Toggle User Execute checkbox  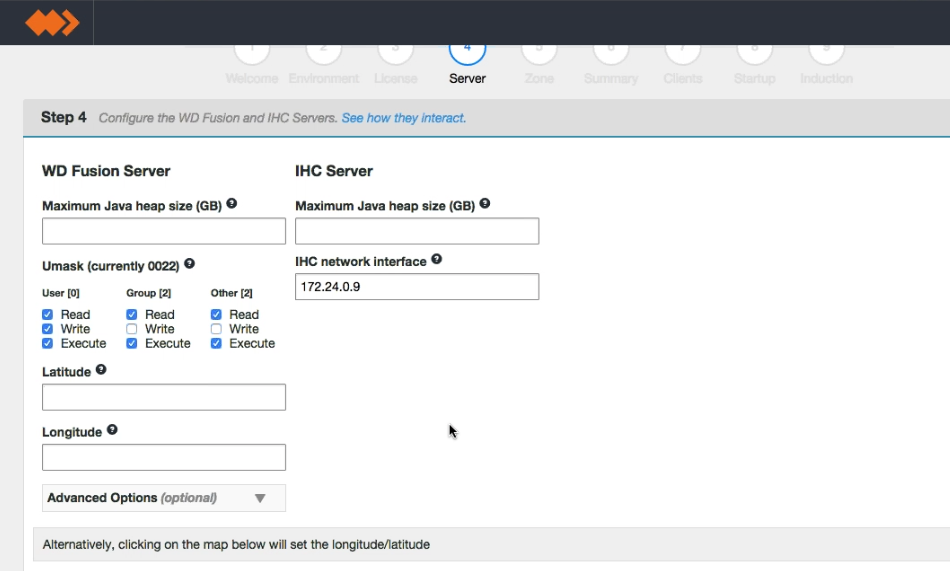click(47, 344)
